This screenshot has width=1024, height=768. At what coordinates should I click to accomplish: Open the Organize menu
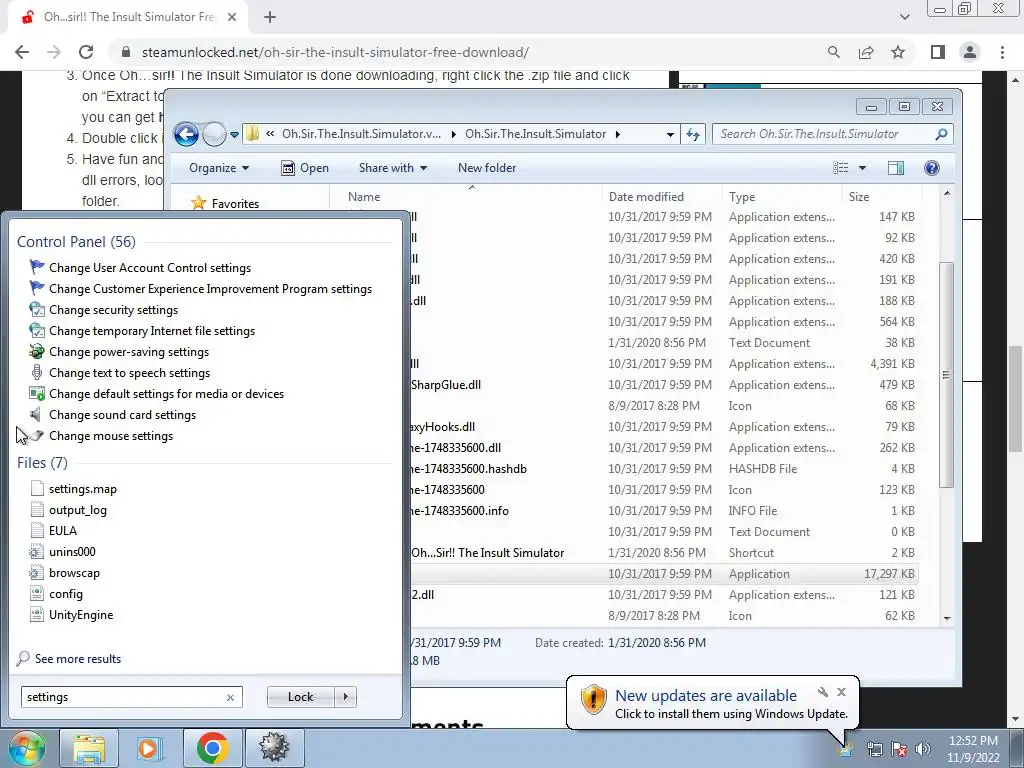point(219,168)
